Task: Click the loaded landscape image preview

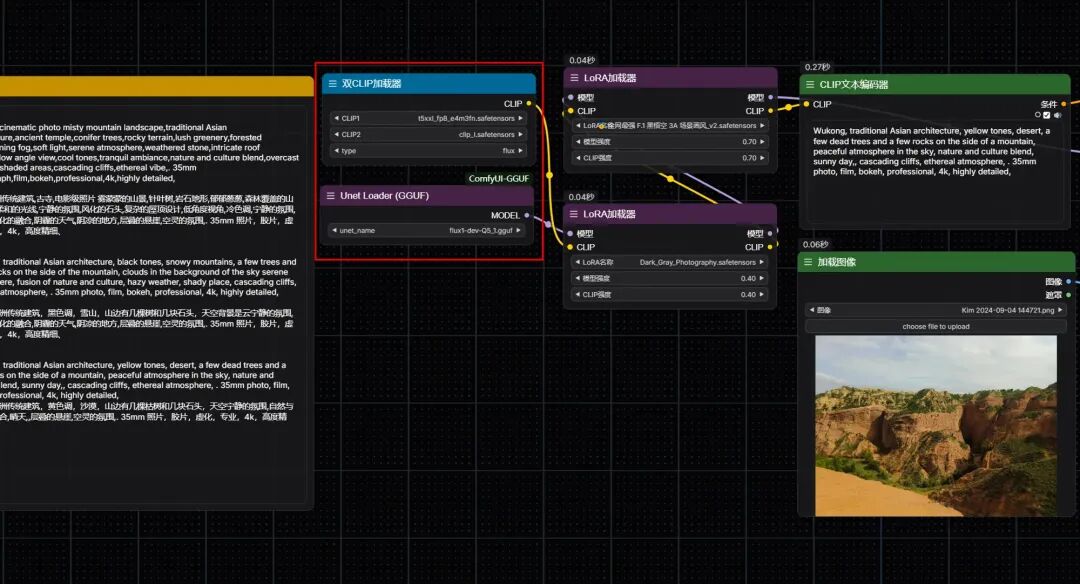Action: pyautogui.click(x=936, y=426)
